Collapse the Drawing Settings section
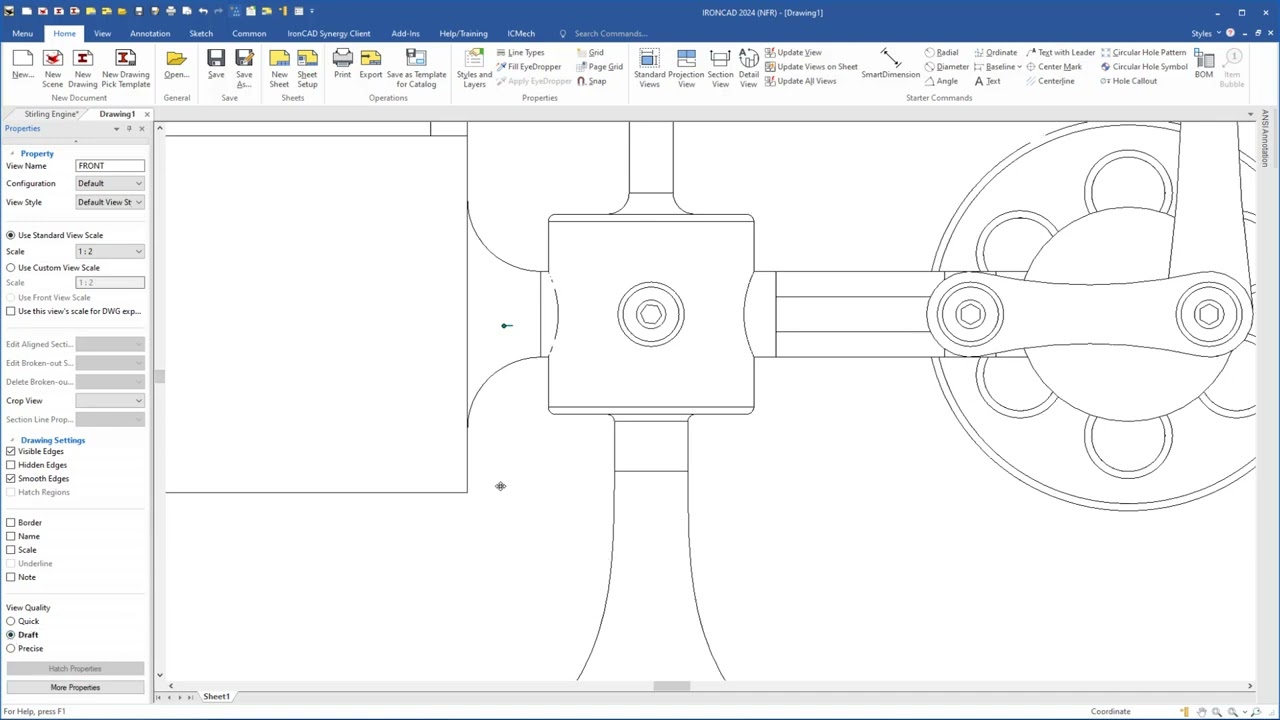 tap(12, 440)
